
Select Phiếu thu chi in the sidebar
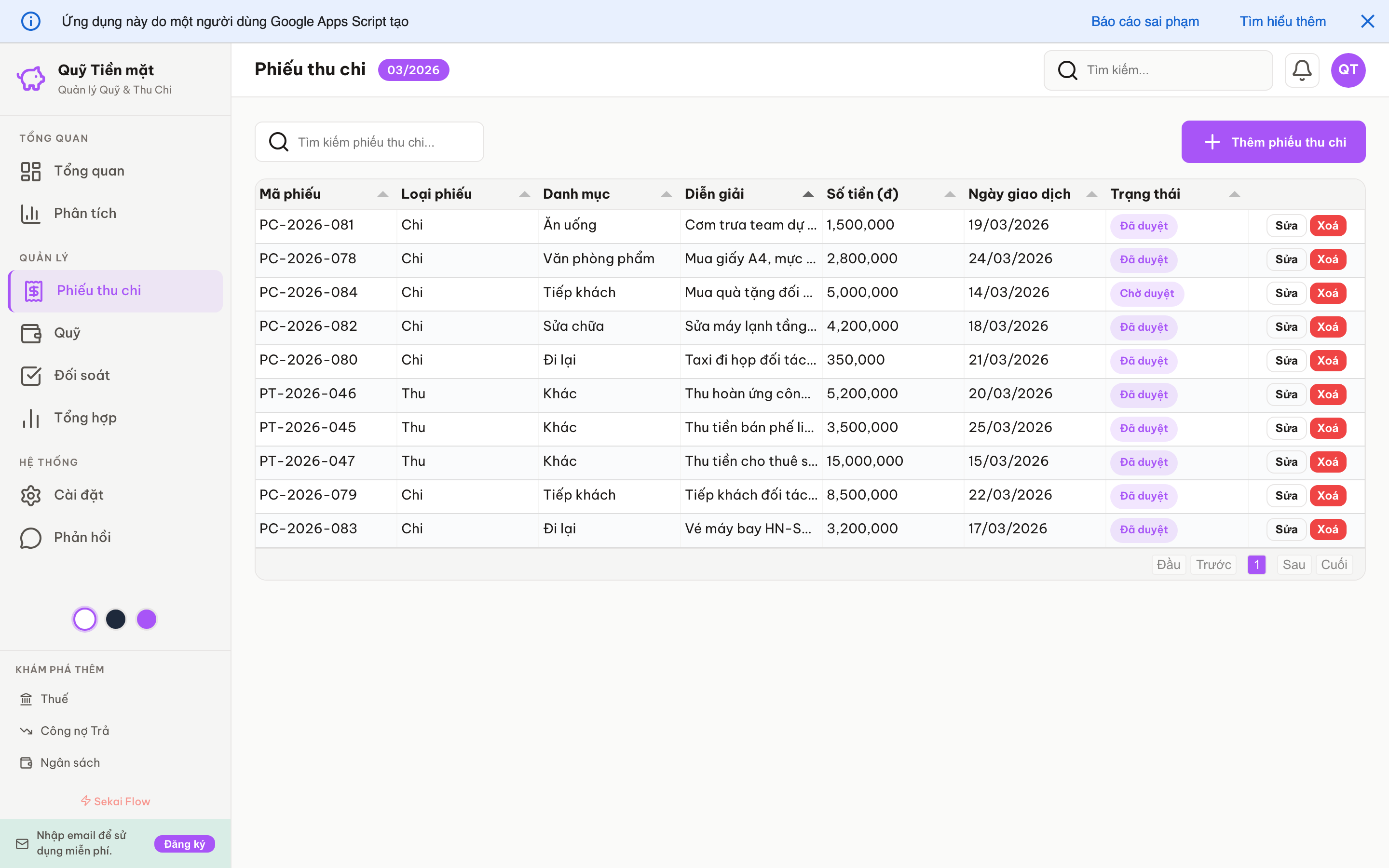tap(99, 290)
